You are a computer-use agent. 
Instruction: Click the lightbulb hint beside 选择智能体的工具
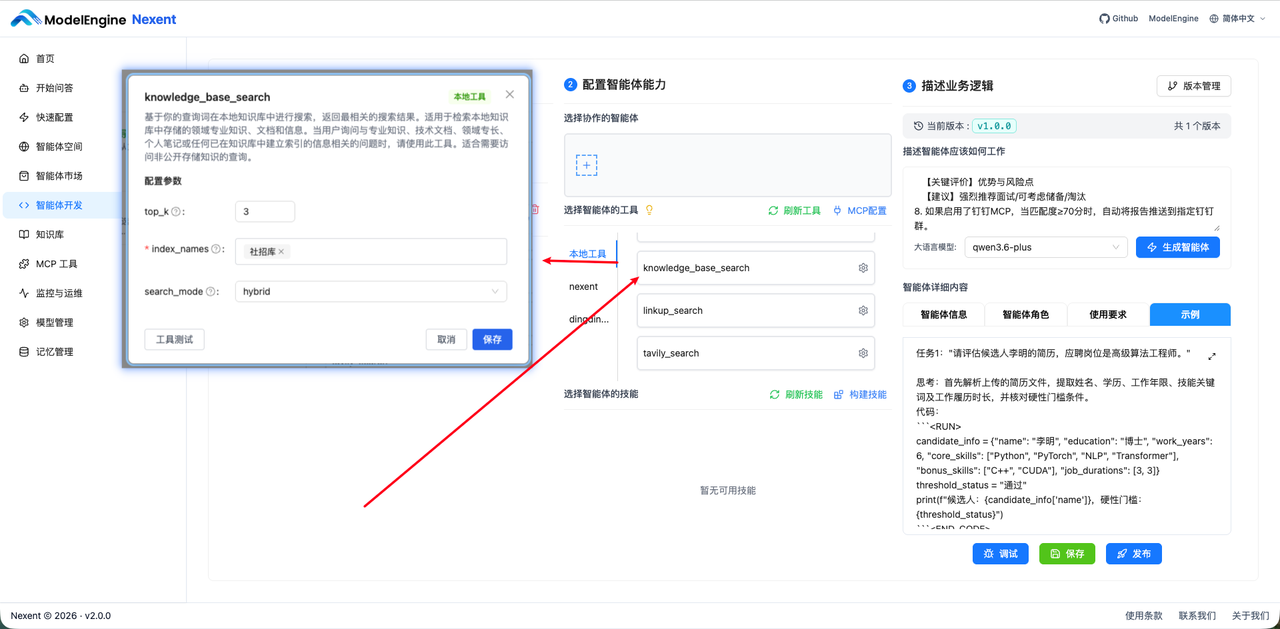tap(649, 208)
